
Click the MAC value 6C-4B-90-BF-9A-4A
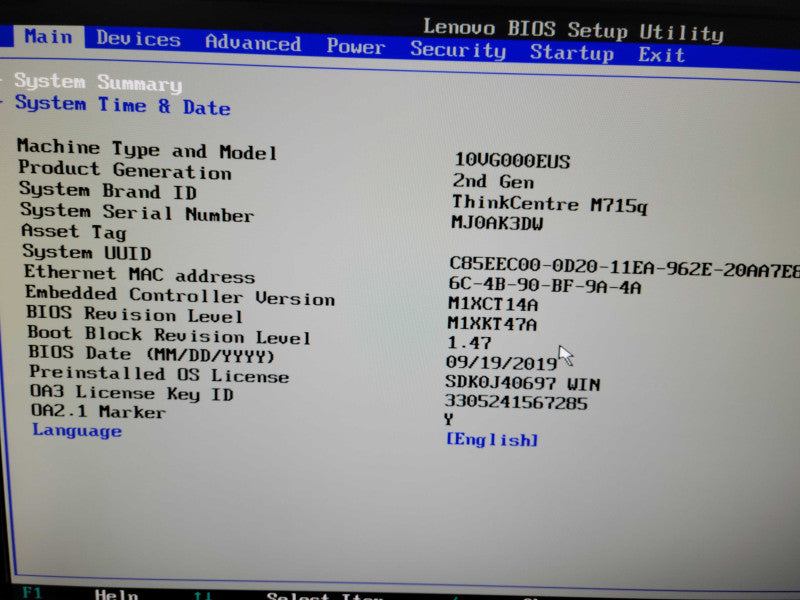[544, 286]
